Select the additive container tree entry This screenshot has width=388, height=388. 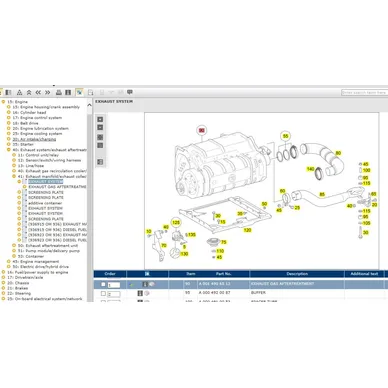pos(45,203)
